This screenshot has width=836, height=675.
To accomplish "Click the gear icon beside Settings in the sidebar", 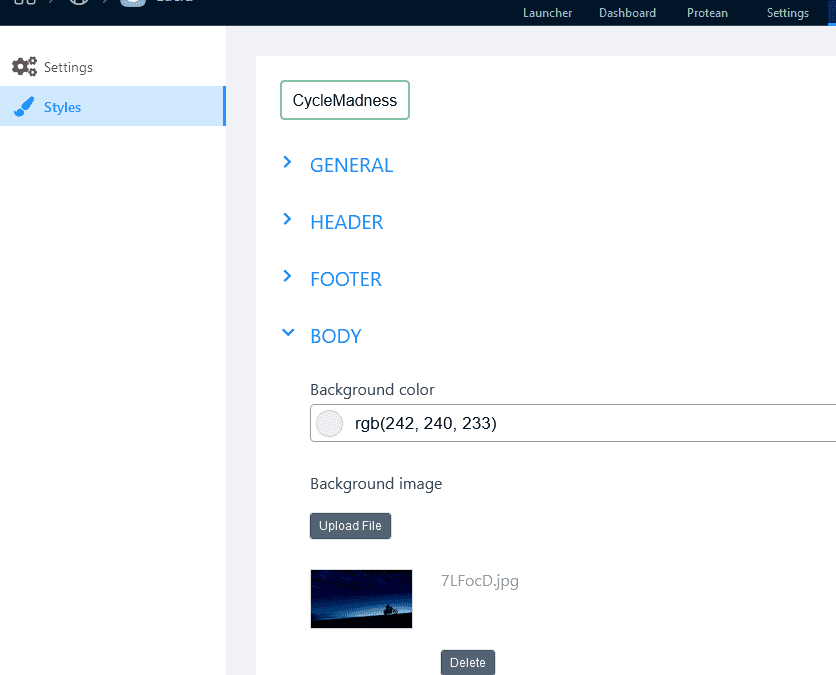I will (24, 67).
